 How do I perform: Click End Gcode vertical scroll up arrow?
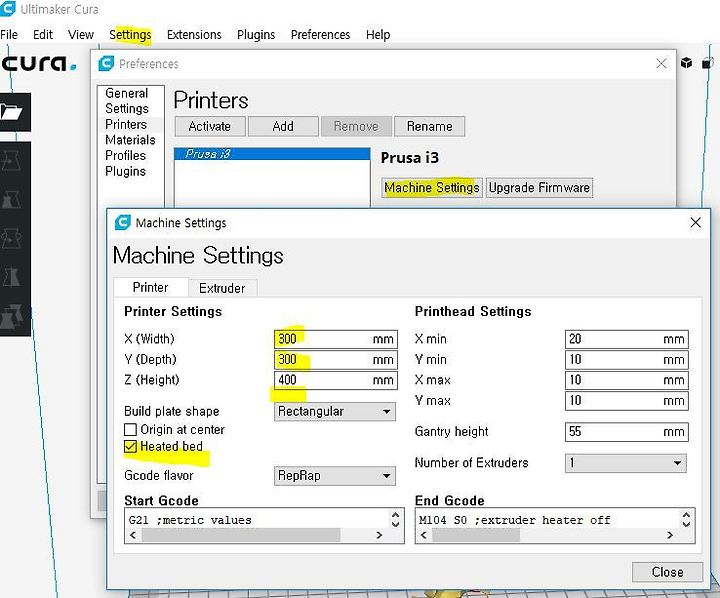tap(686, 515)
